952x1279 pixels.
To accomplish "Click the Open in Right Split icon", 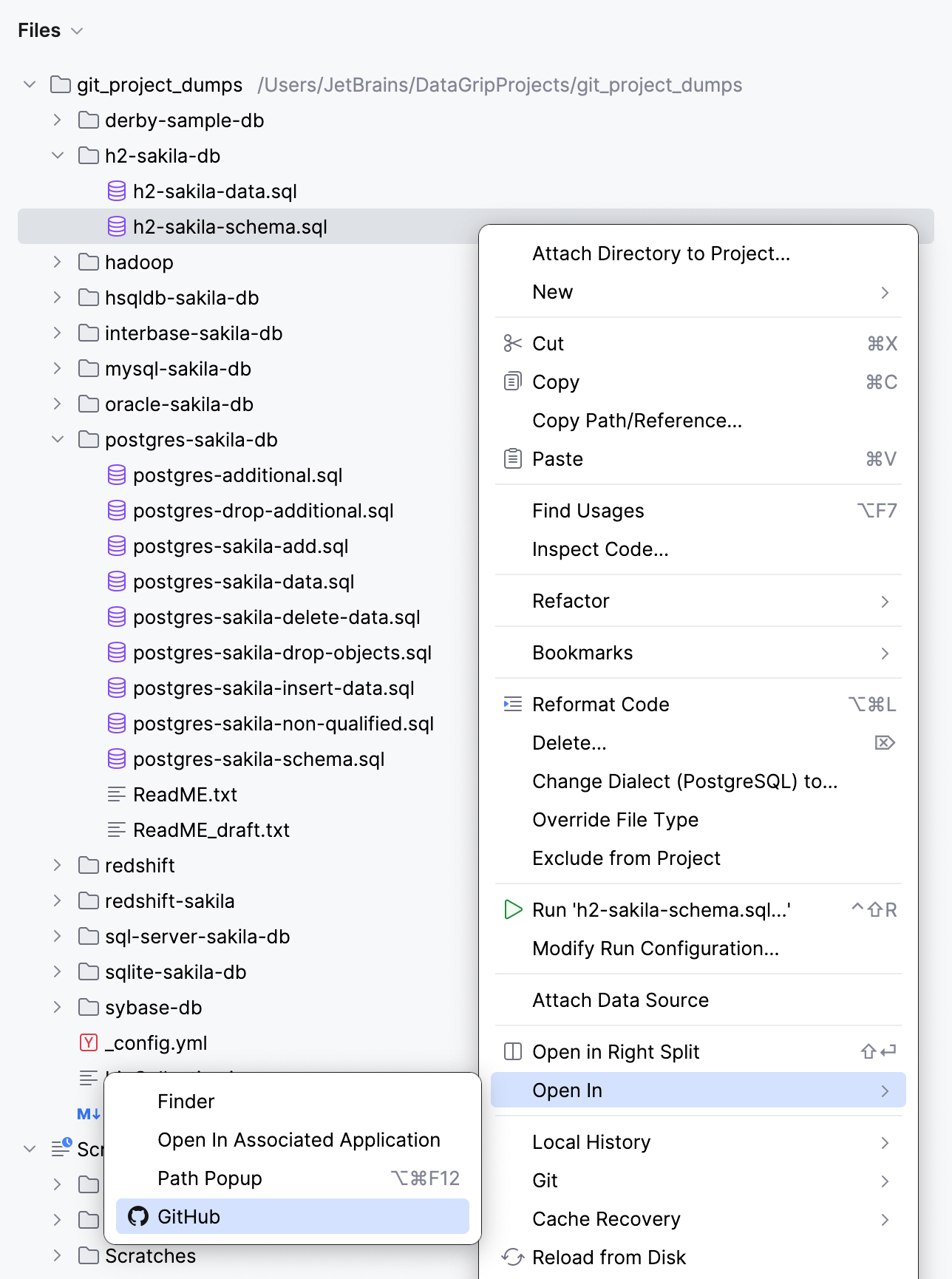I will pos(512,1051).
